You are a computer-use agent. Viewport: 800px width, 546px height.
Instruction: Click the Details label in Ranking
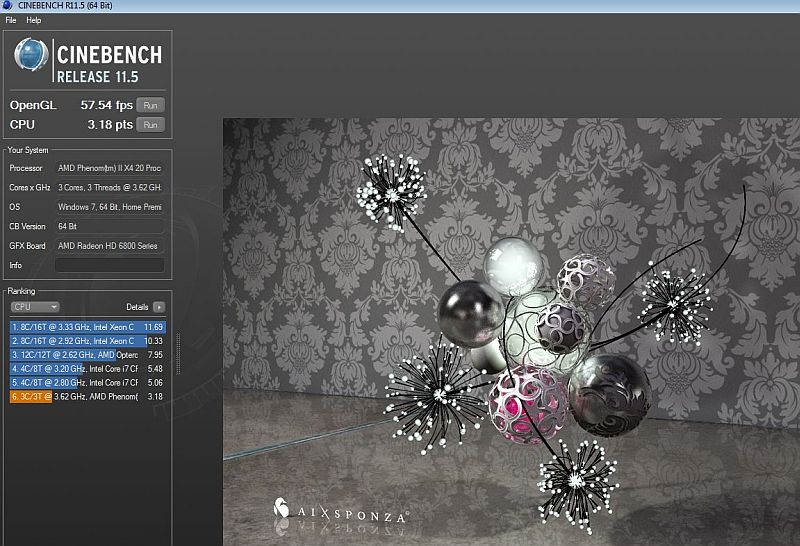137,307
